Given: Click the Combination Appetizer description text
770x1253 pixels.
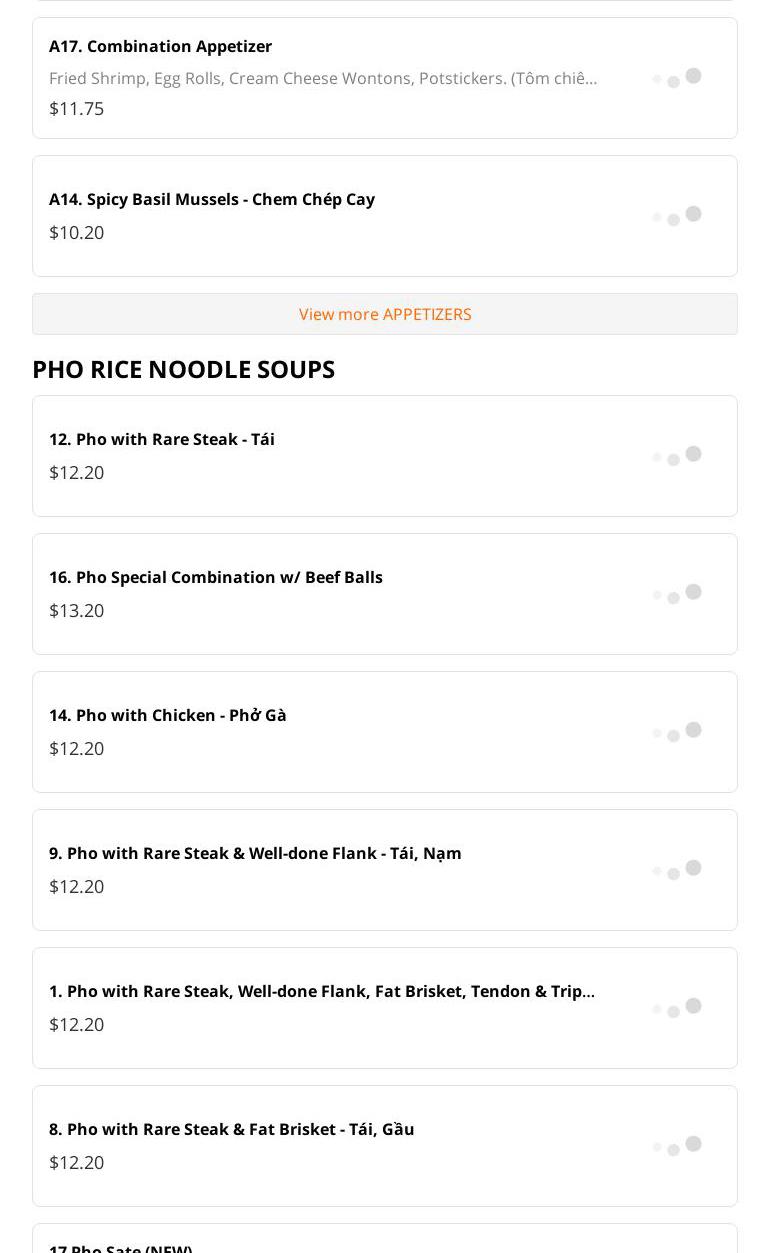Looking at the screenshot, I should [x=323, y=78].
